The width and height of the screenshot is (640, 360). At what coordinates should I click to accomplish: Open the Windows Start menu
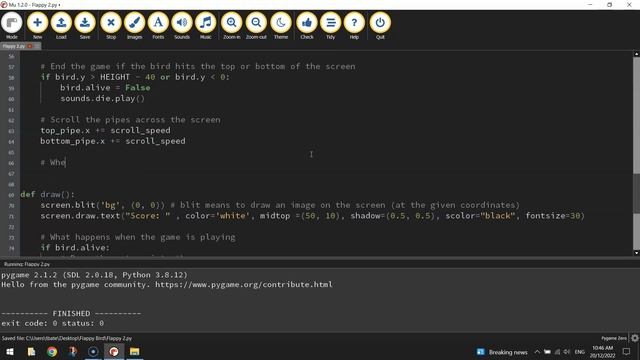(10, 351)
